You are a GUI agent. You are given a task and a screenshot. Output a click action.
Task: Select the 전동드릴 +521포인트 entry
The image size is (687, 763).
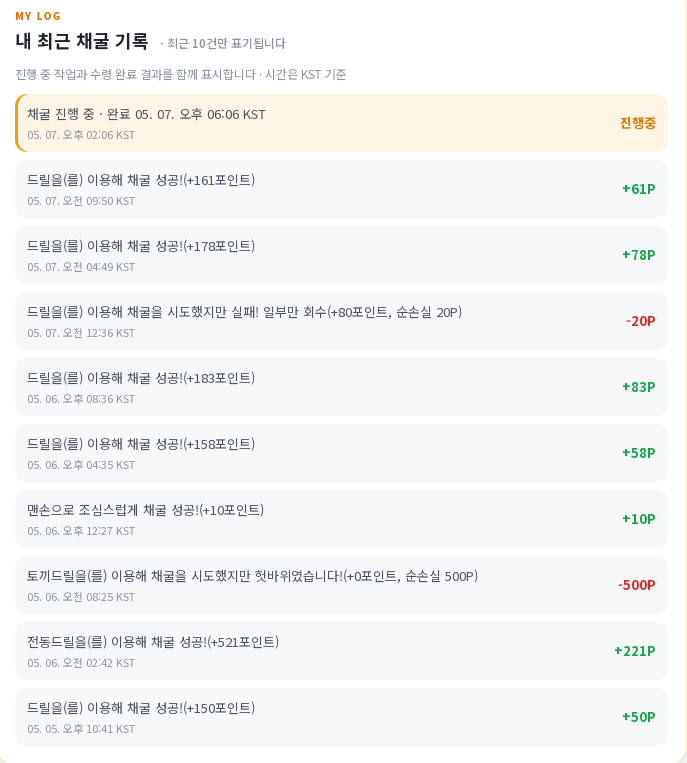click(x=341, y=651)
